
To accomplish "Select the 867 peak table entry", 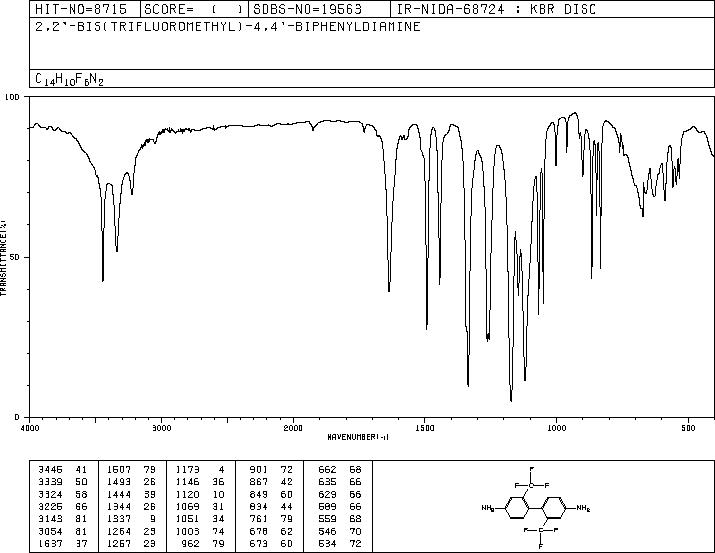I will (x=271, y=481).
